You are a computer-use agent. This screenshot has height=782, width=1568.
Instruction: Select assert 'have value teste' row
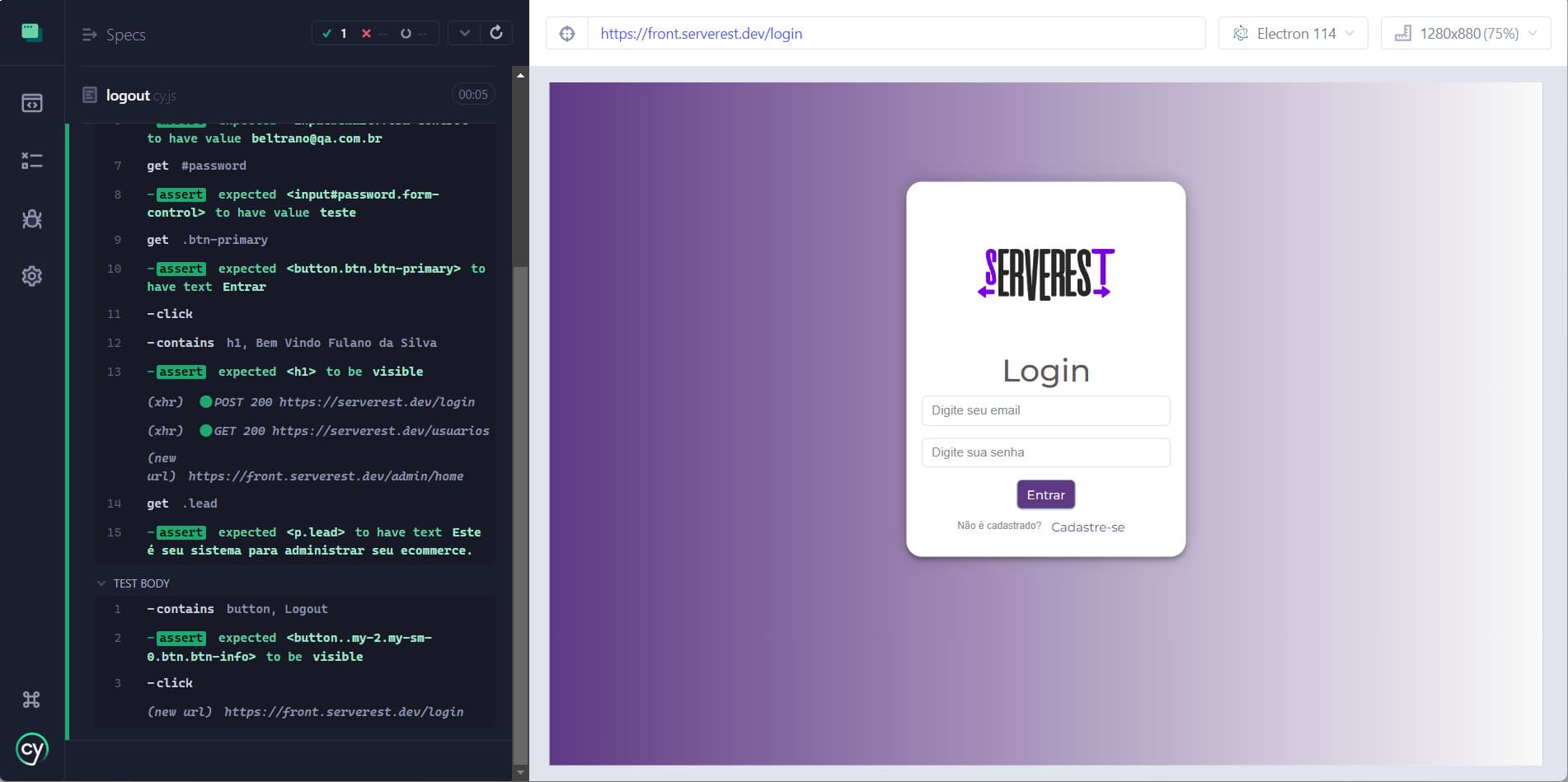click(x=295, y=204)
